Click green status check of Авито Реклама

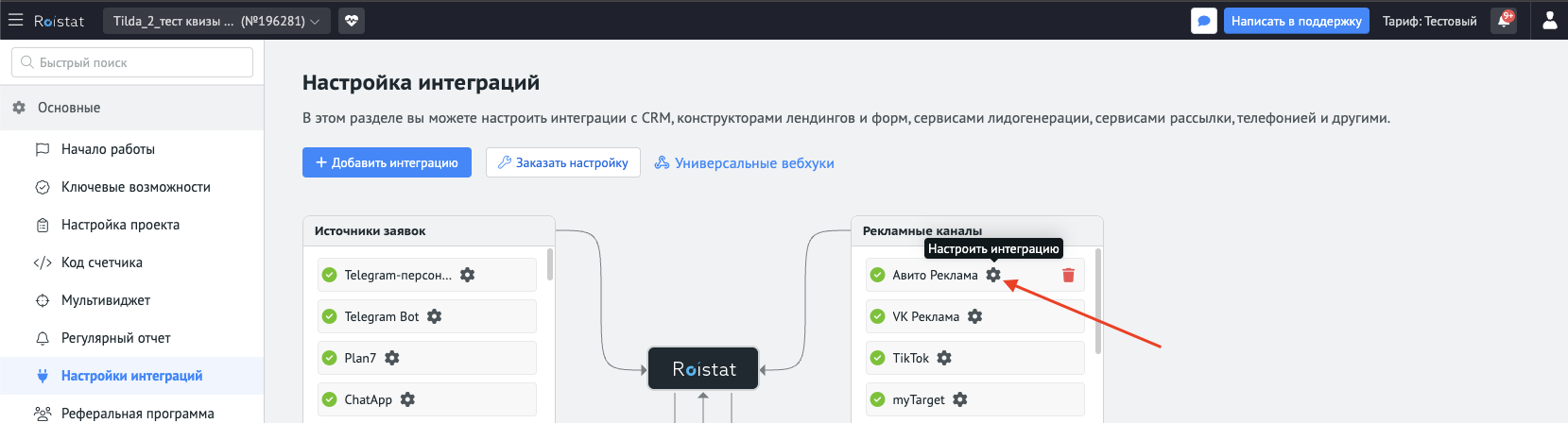(x=877, y=275)
